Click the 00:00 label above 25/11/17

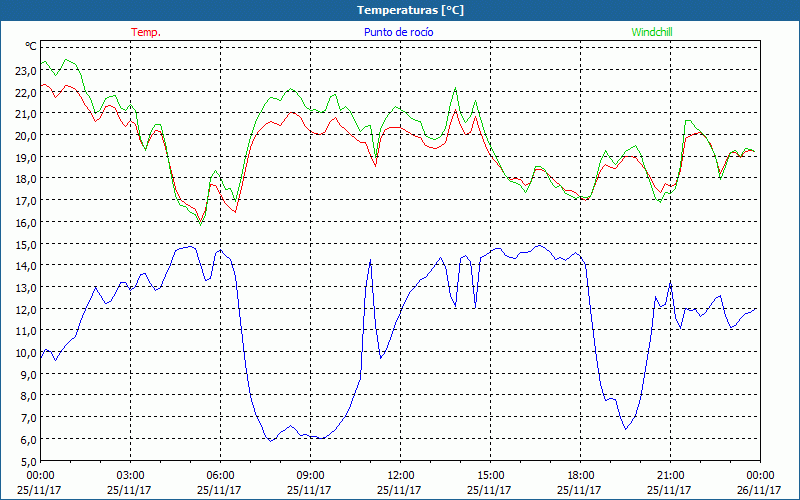coord(40,476)
